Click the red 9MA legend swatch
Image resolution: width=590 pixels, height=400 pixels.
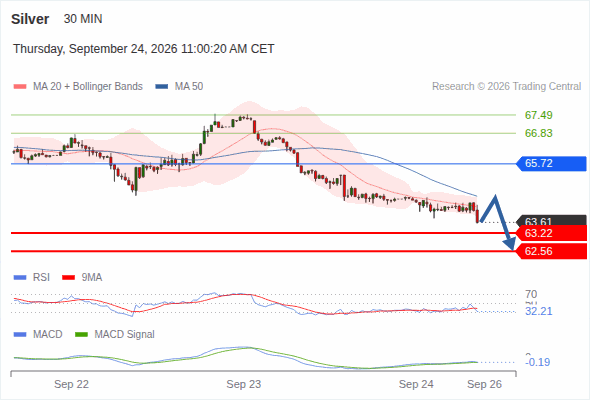point(68,278)
